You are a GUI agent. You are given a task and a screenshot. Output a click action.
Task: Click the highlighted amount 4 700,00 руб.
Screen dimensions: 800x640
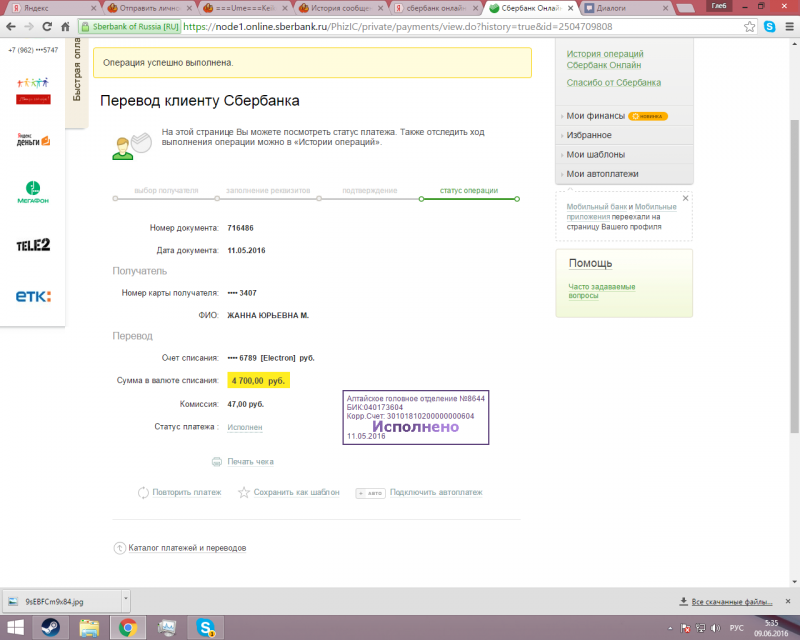[x=259, y=381]
